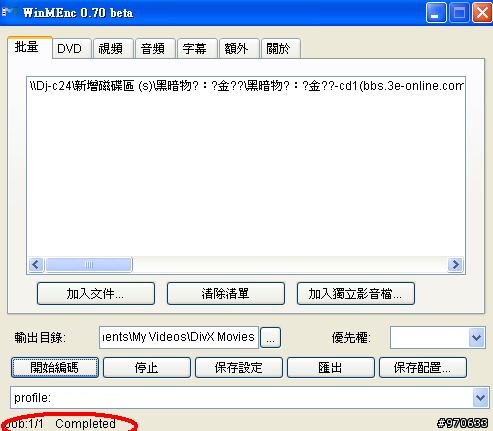Select the queued file entry starting with \\Dj-c24

(x=246, y=86)
